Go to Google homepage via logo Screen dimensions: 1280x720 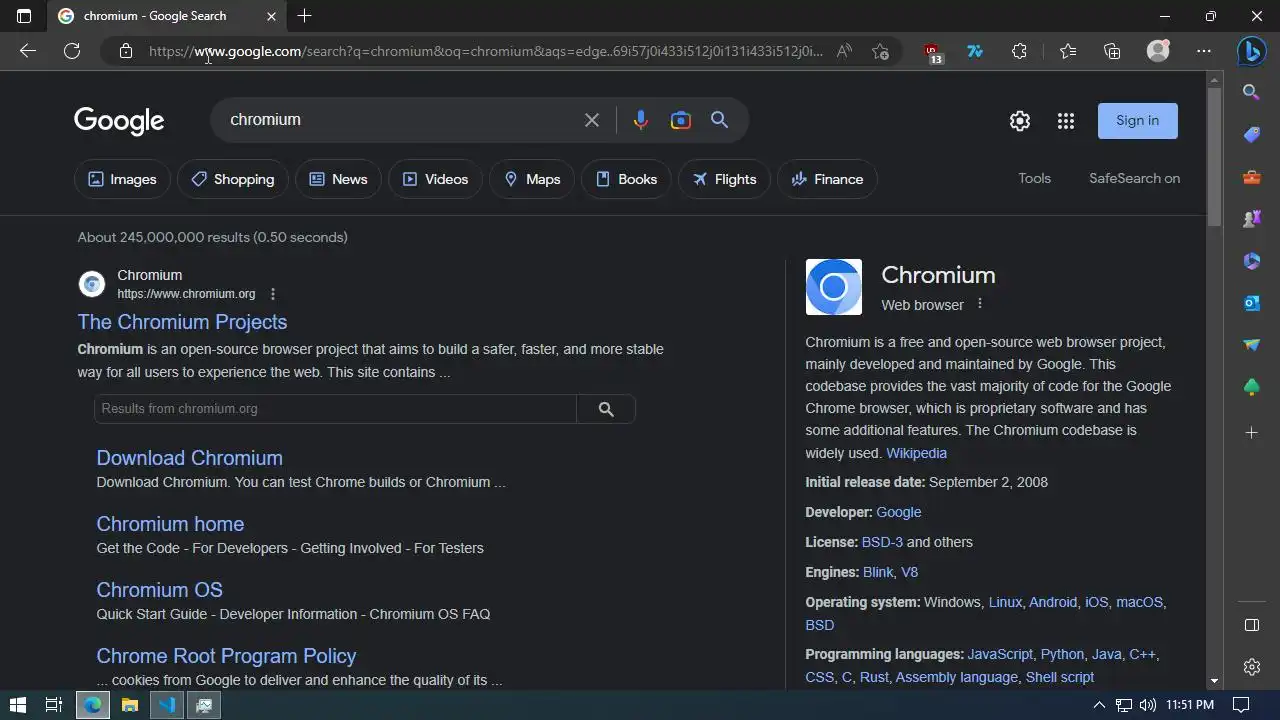tap(119, 121)
